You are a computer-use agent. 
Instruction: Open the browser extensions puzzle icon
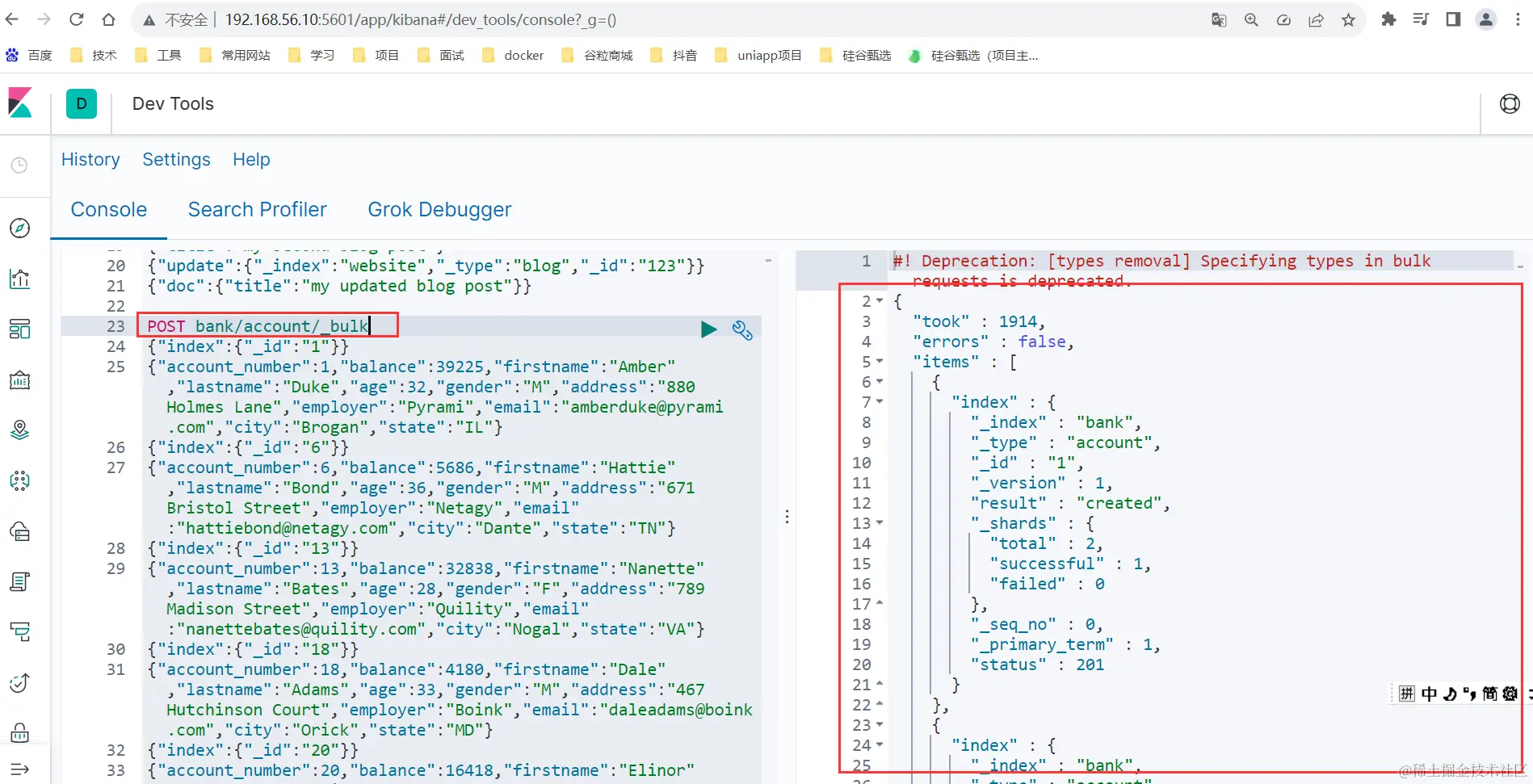coord(1388,19)
